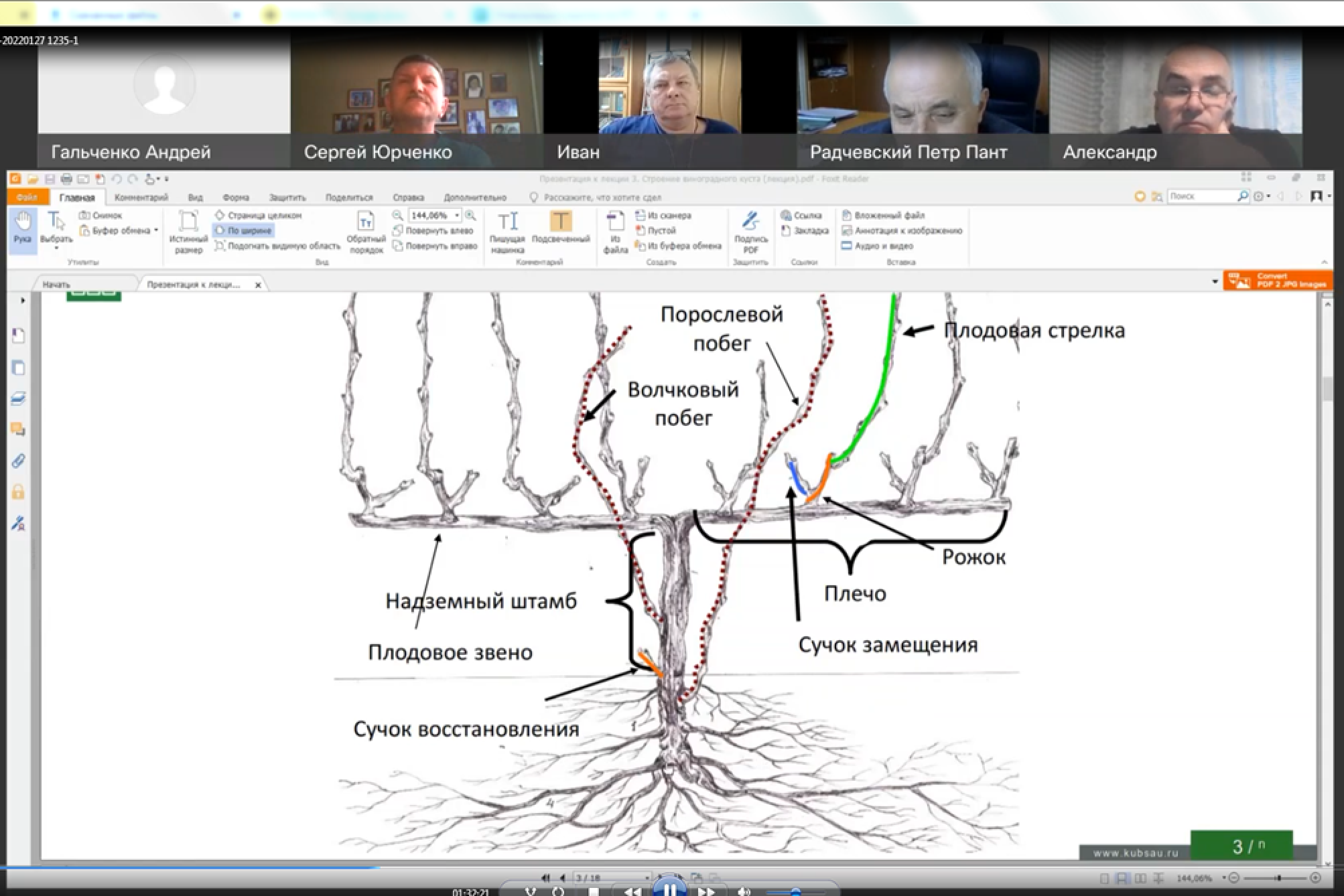
Task: Open the document tab list dropdown arrow
Action: [x=1215, y=282]
